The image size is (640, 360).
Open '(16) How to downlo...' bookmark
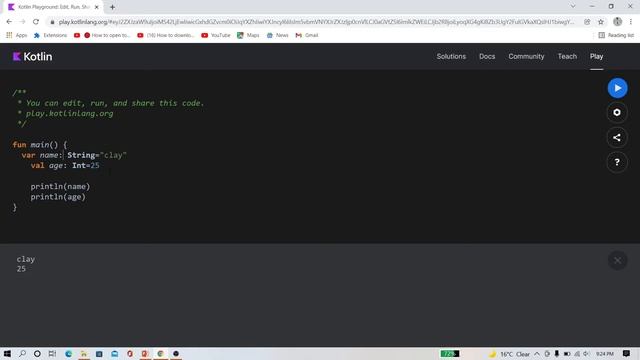click(166, 35)
